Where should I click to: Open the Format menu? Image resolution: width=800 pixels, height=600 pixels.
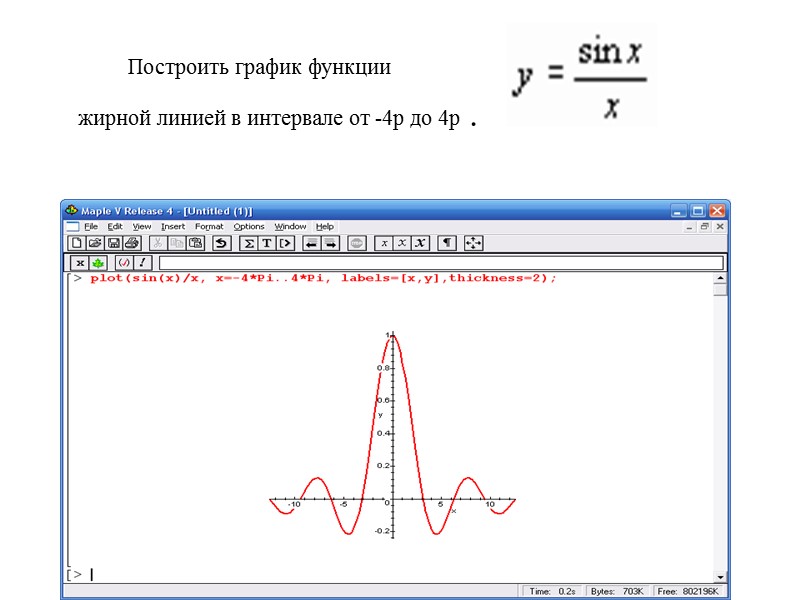[209, 227]
